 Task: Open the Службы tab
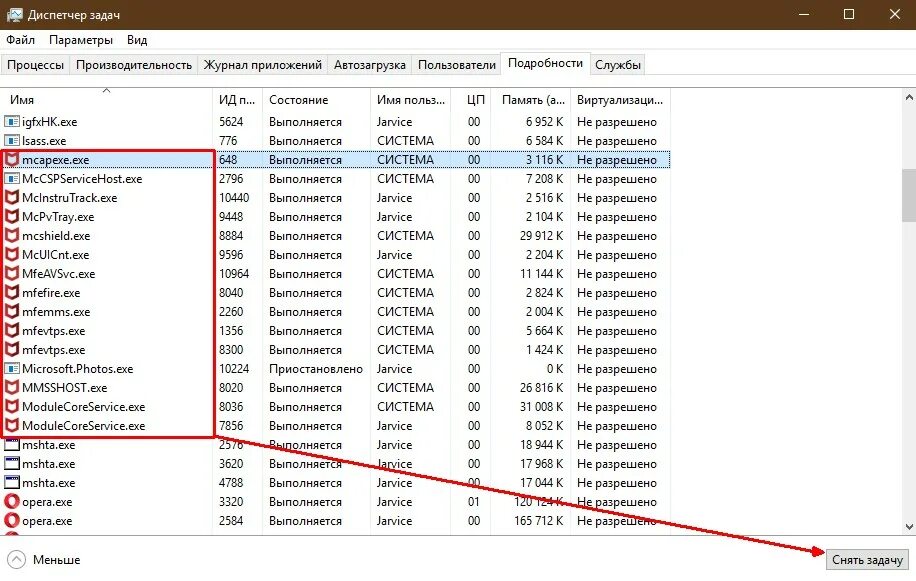coord(617,65)
